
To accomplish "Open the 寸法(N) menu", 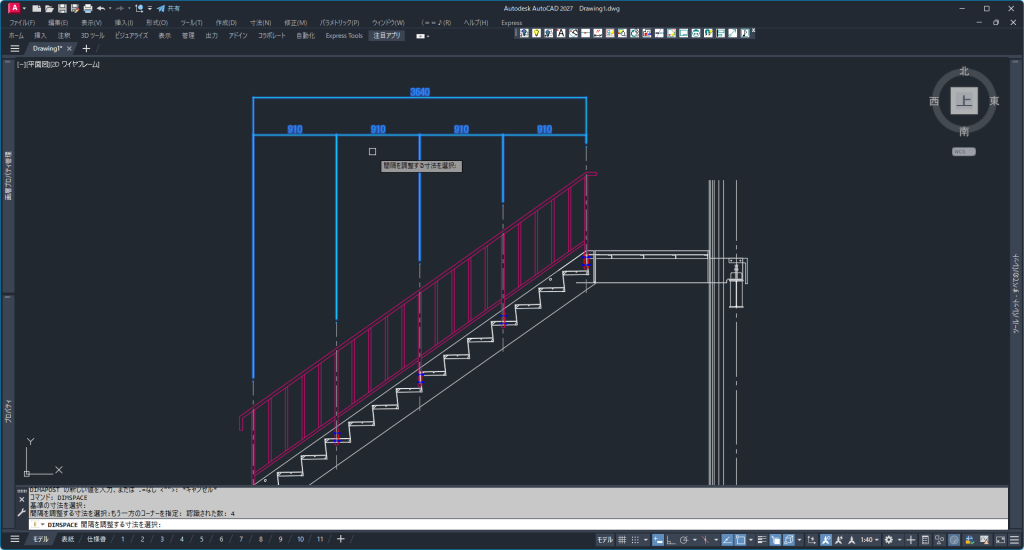I will pos(260,21).
